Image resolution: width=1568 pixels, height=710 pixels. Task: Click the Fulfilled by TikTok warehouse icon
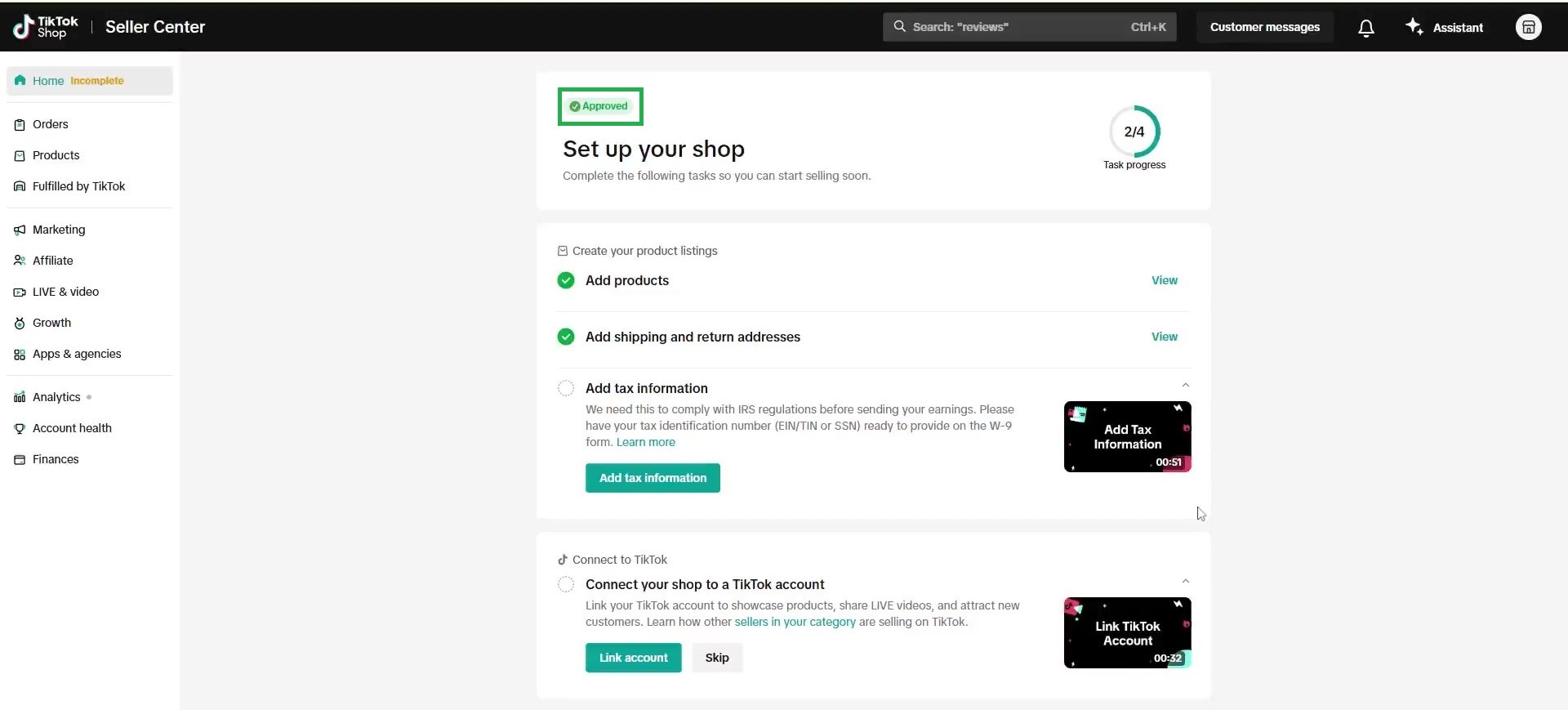(x=20, y=187)
